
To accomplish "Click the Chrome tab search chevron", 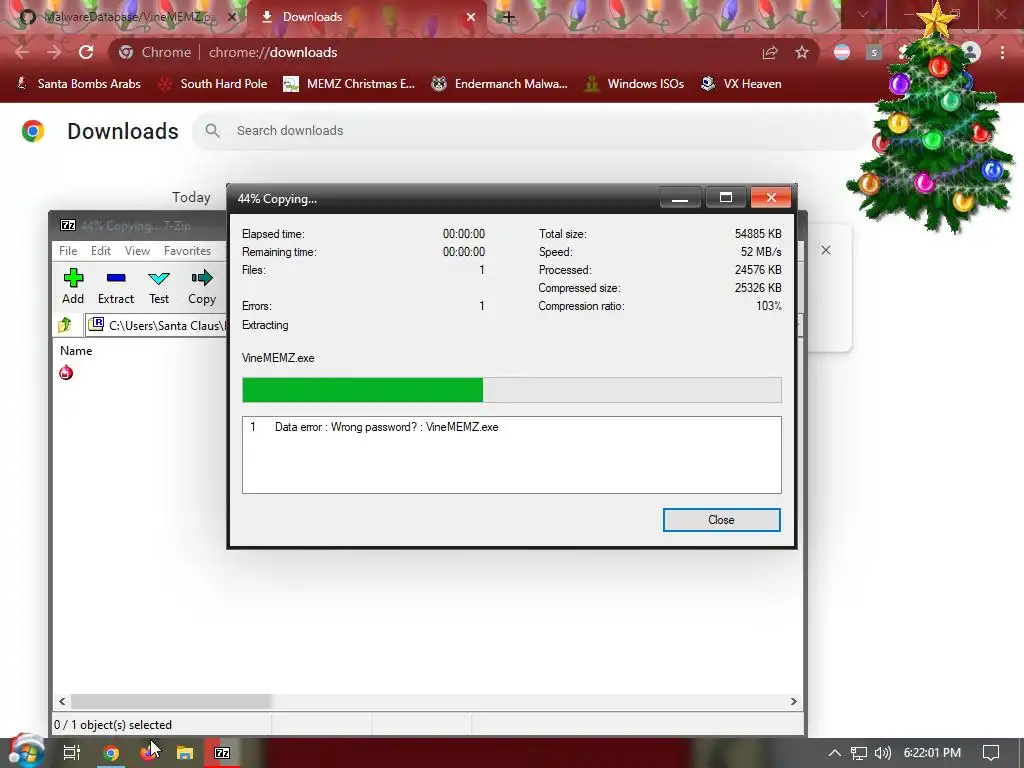I will pos(863,14).
